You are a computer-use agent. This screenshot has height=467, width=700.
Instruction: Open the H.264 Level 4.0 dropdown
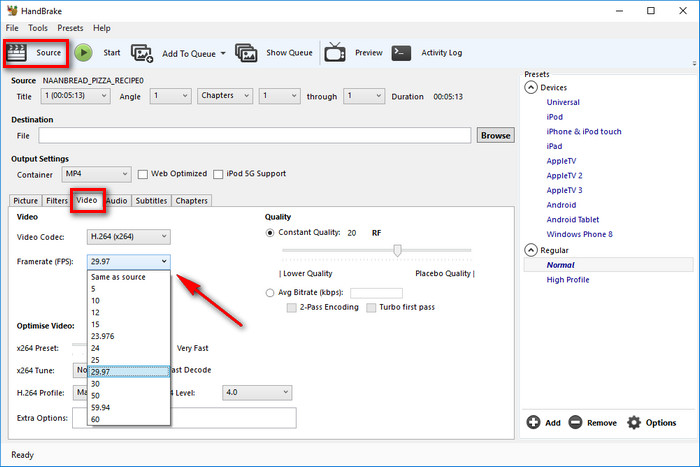point(257,393)
